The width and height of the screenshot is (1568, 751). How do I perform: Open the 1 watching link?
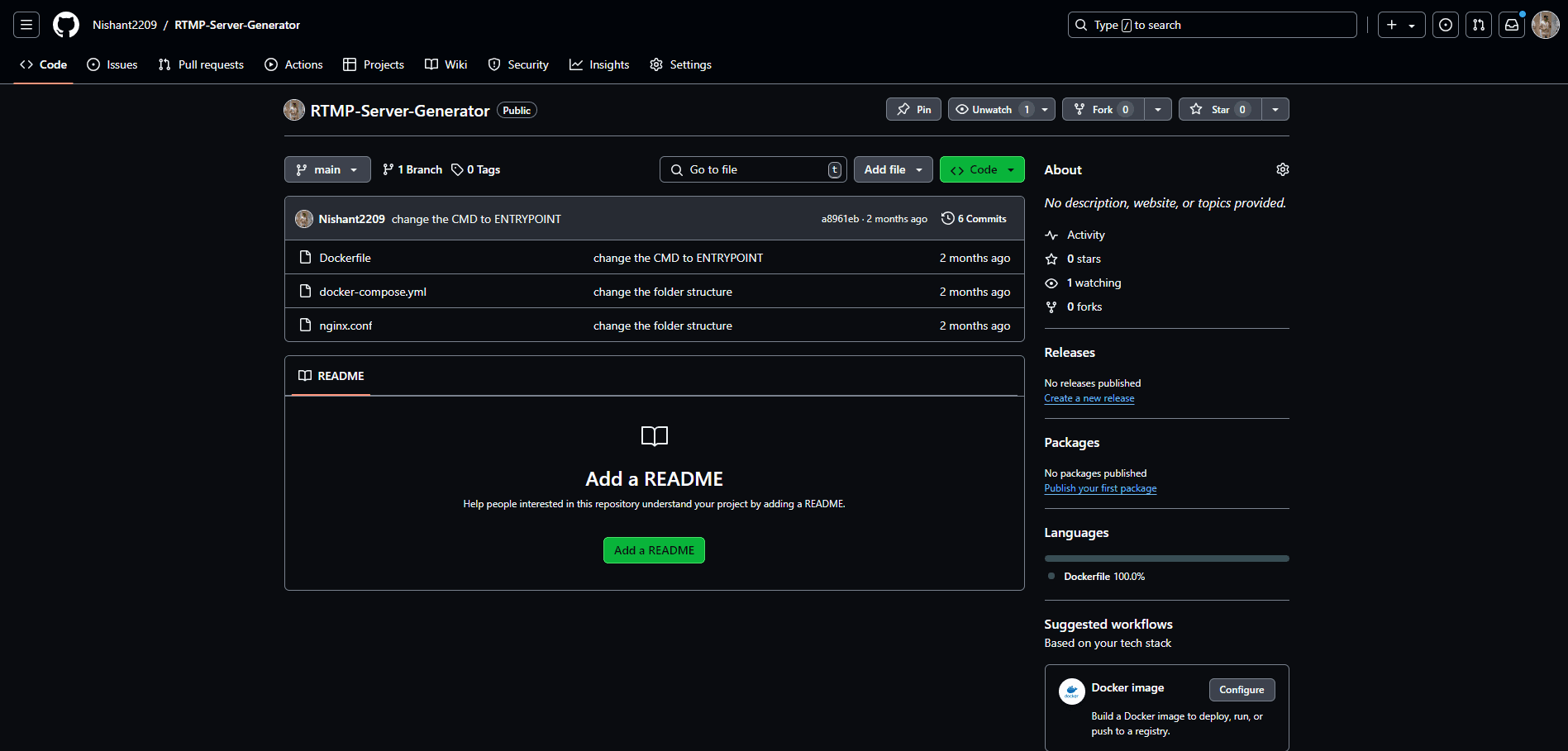tap(1094, 283)
